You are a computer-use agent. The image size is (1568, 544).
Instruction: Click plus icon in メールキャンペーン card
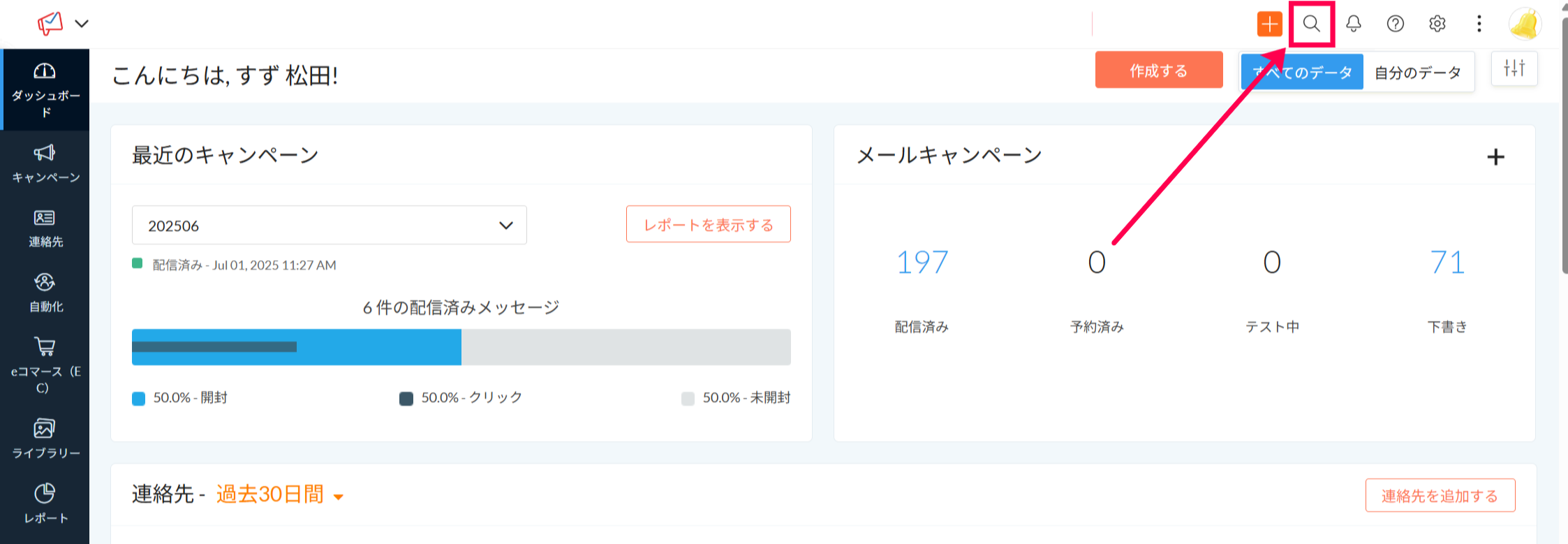click(1495, 157)
